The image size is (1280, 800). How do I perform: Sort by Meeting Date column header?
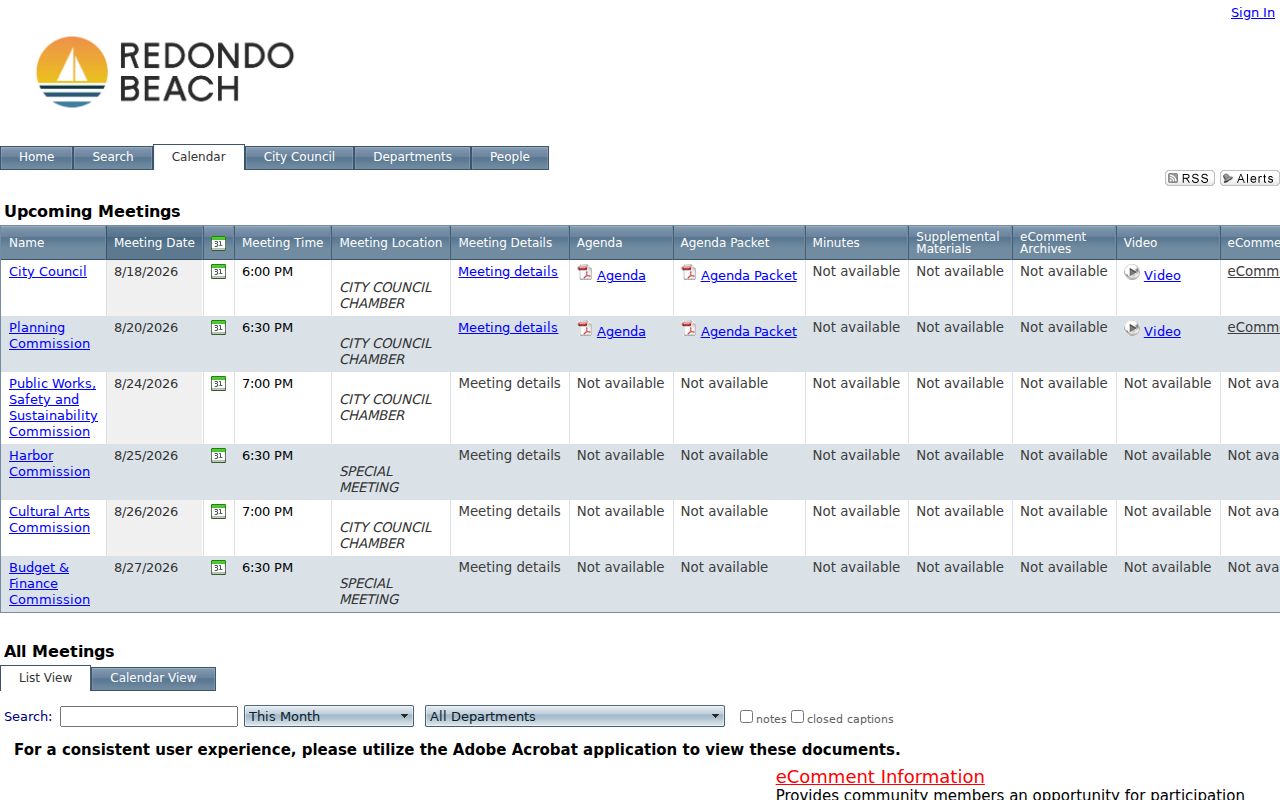pyautogui.click(x=154, y=243)
